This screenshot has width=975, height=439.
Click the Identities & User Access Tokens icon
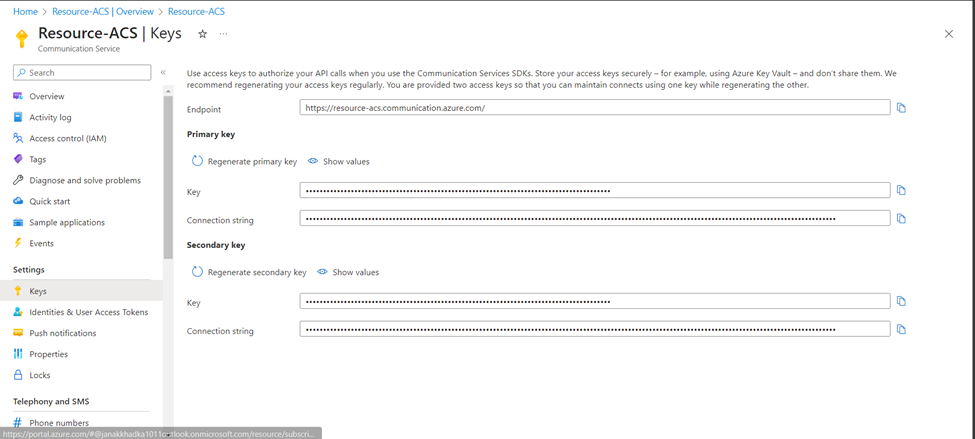click(x=18, y=312)
